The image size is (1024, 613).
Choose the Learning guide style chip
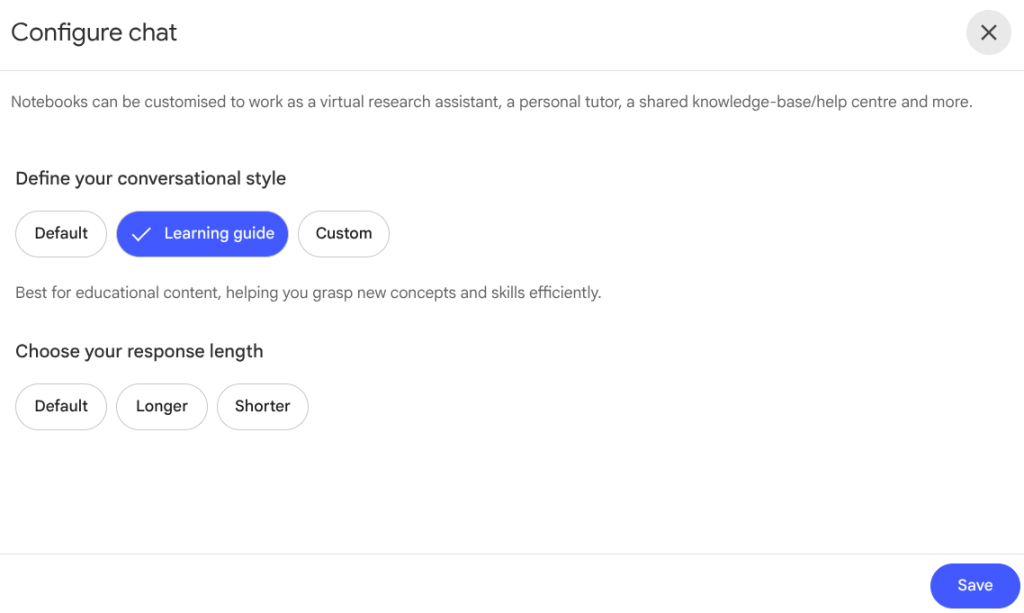pos(202,234)
